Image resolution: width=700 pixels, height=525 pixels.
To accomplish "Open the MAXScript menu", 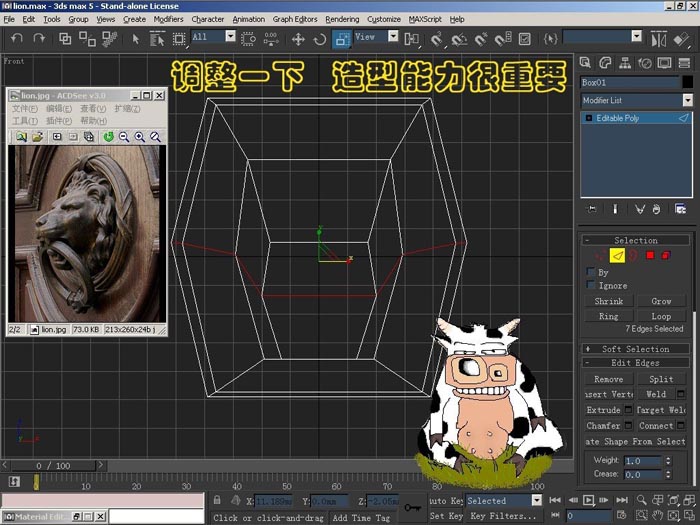I will pyautogui.click(x=425, y=19).
